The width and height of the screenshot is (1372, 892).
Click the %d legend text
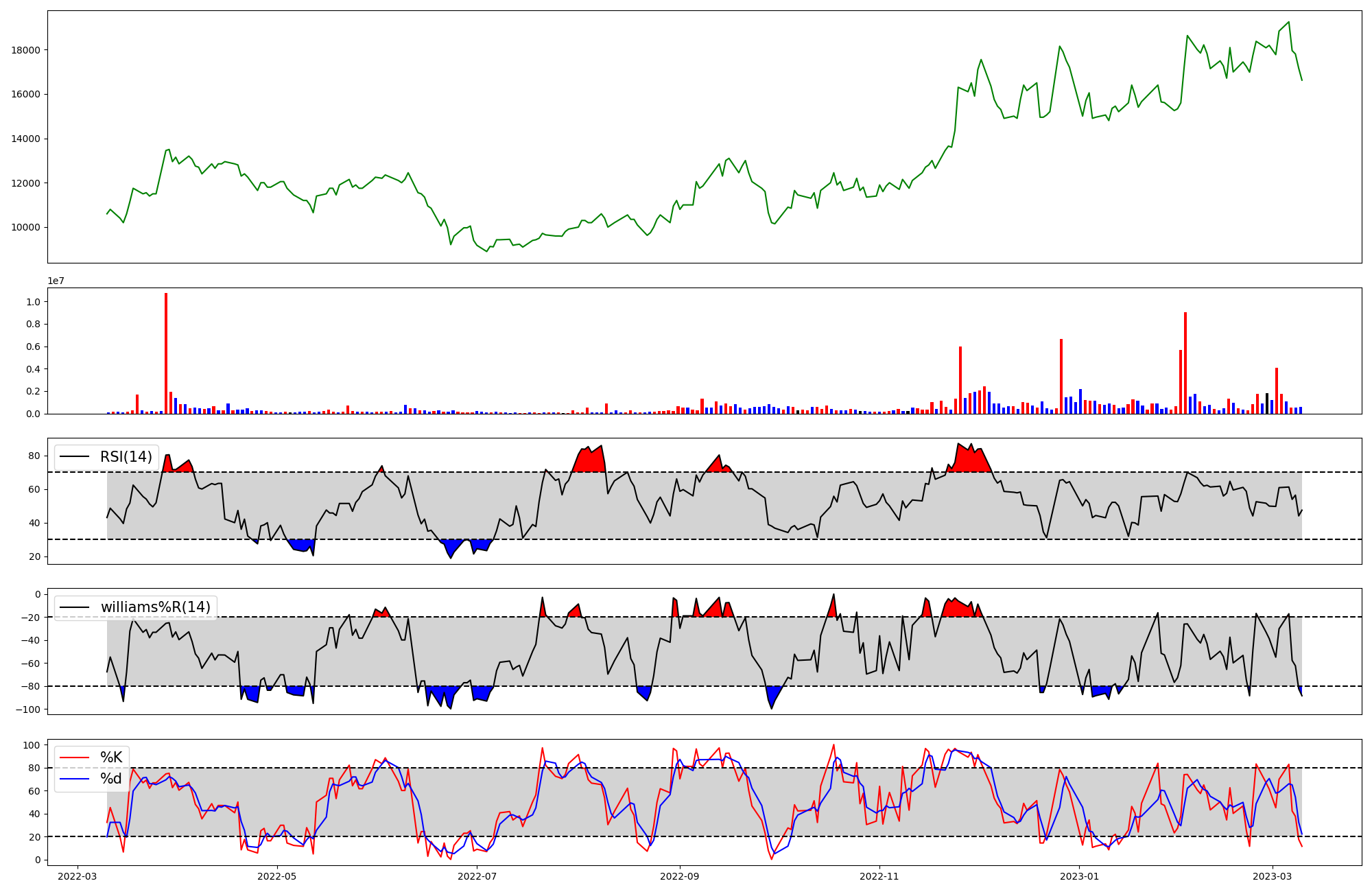(x=111, y=779)
